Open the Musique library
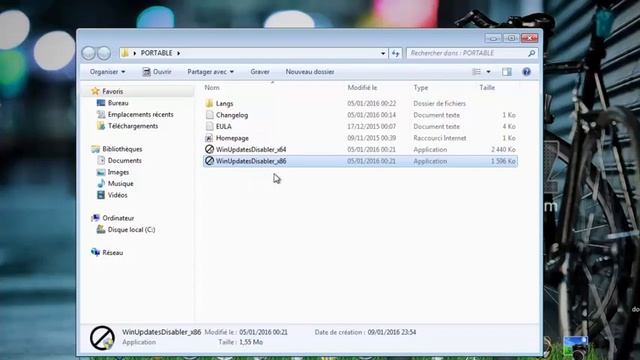Screen dimensions: 640x360 click(x=120, y=183)
